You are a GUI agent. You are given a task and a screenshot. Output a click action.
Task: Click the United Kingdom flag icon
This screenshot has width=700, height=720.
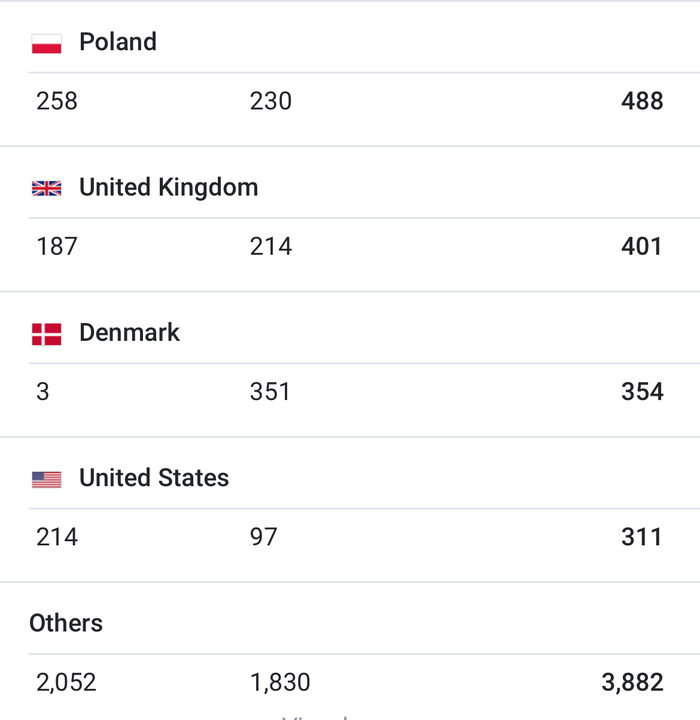coord(47,188)
